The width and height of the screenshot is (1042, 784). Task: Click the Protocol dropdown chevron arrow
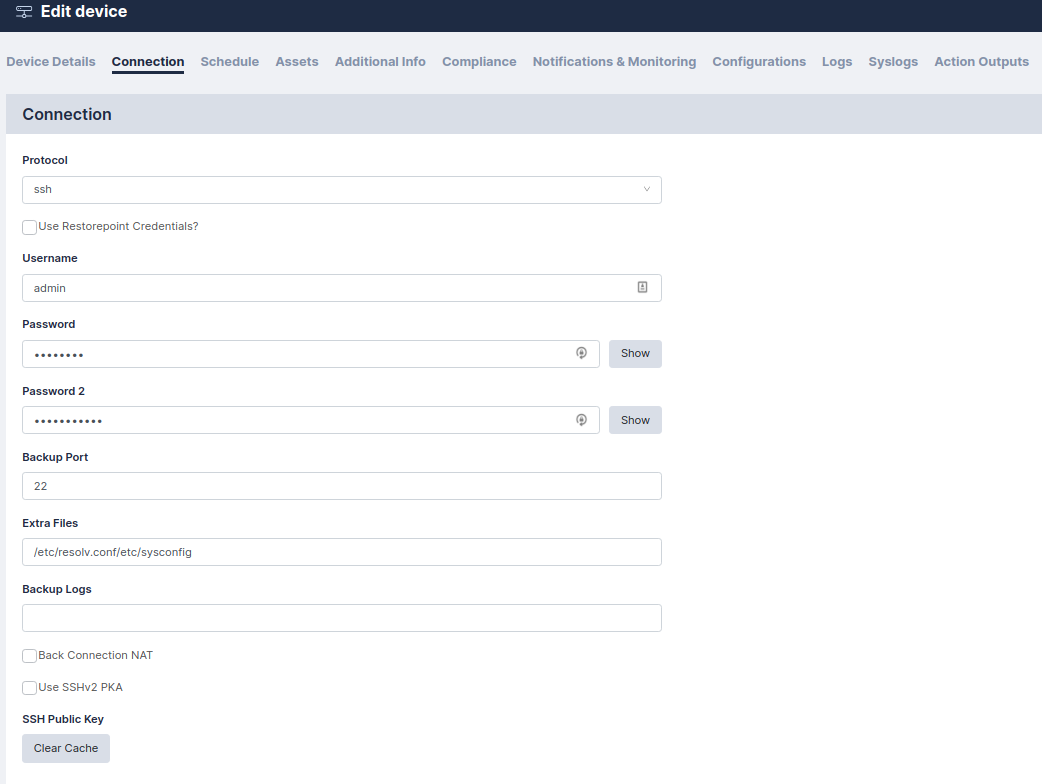pos(647,189)
